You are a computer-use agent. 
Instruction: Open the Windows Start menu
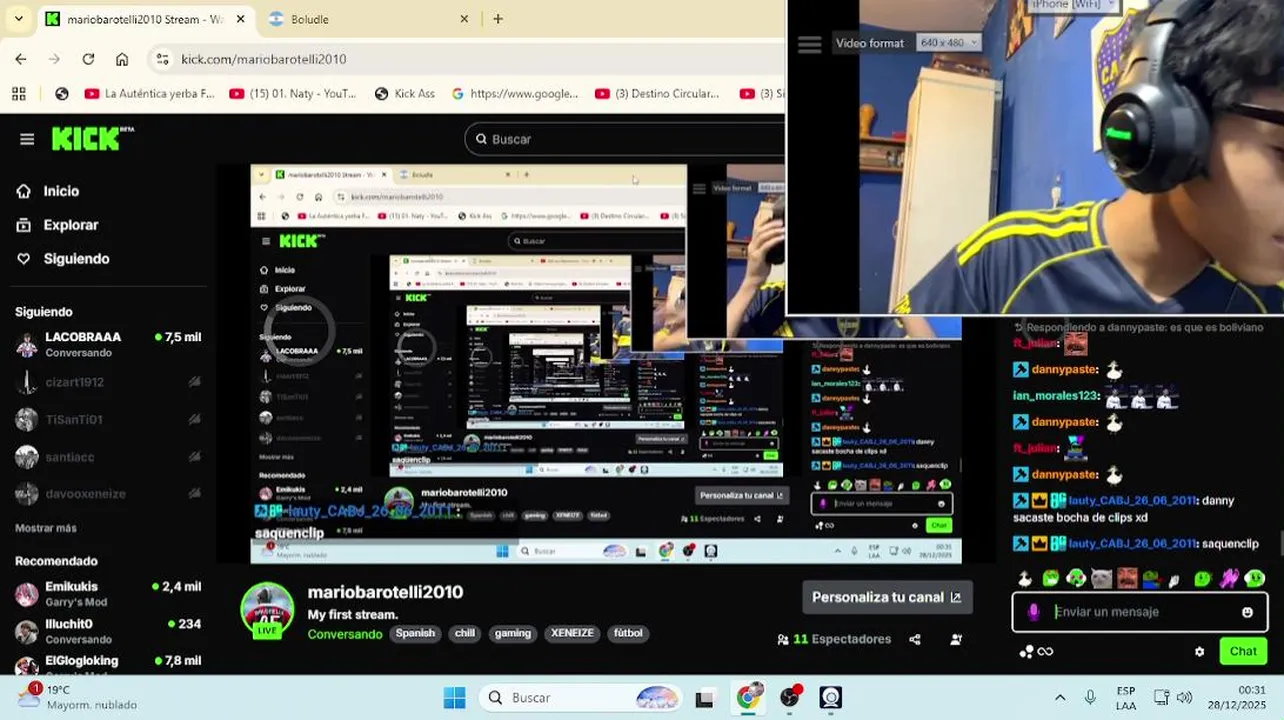pyautogui.click(x=454, y=698)
